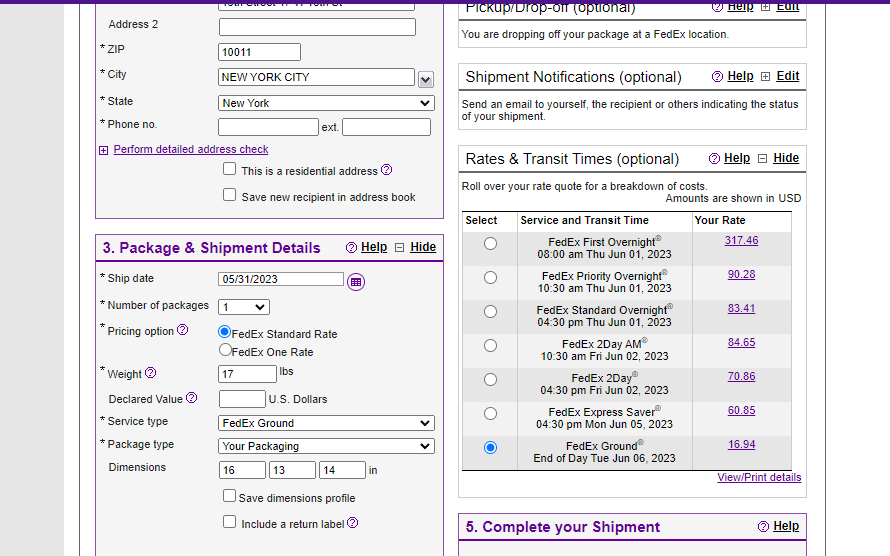Click help icon beside residential address checkbox
The width and height of the screenshot is (890, 556).
point(387,170)
